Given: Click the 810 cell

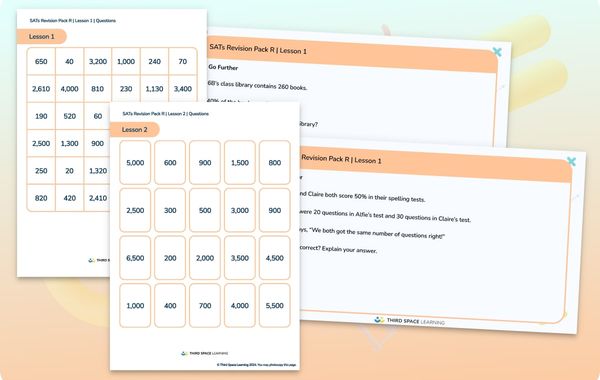Looking at the screenshot, I should (x=98, y=89).
